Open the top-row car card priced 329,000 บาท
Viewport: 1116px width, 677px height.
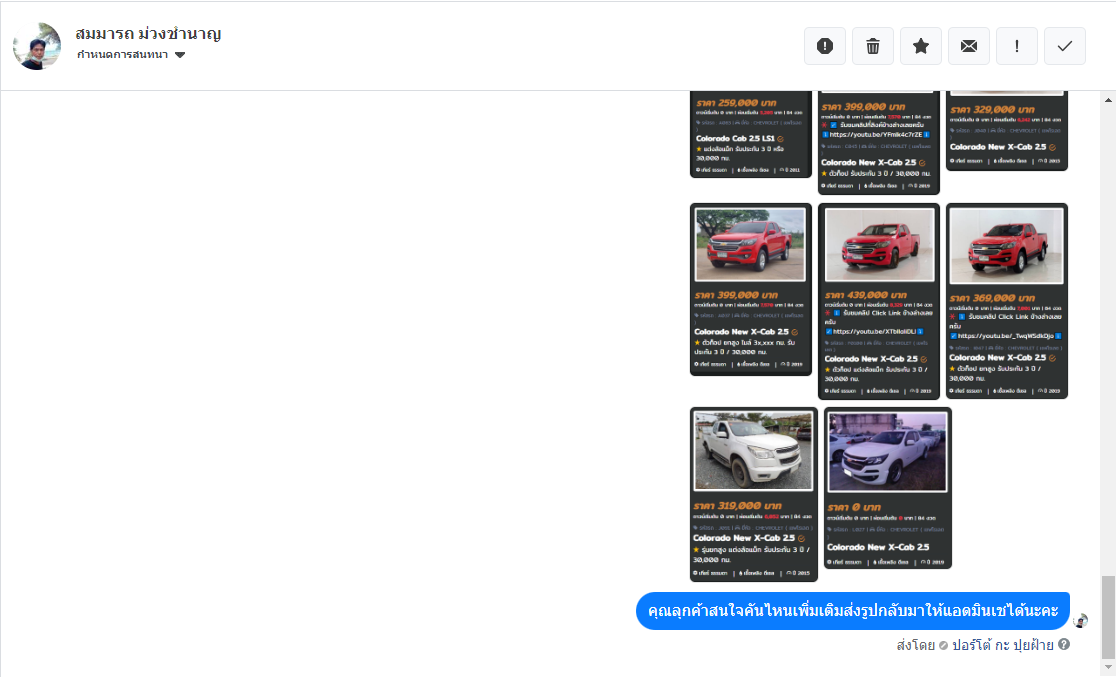click(1007, 131)
